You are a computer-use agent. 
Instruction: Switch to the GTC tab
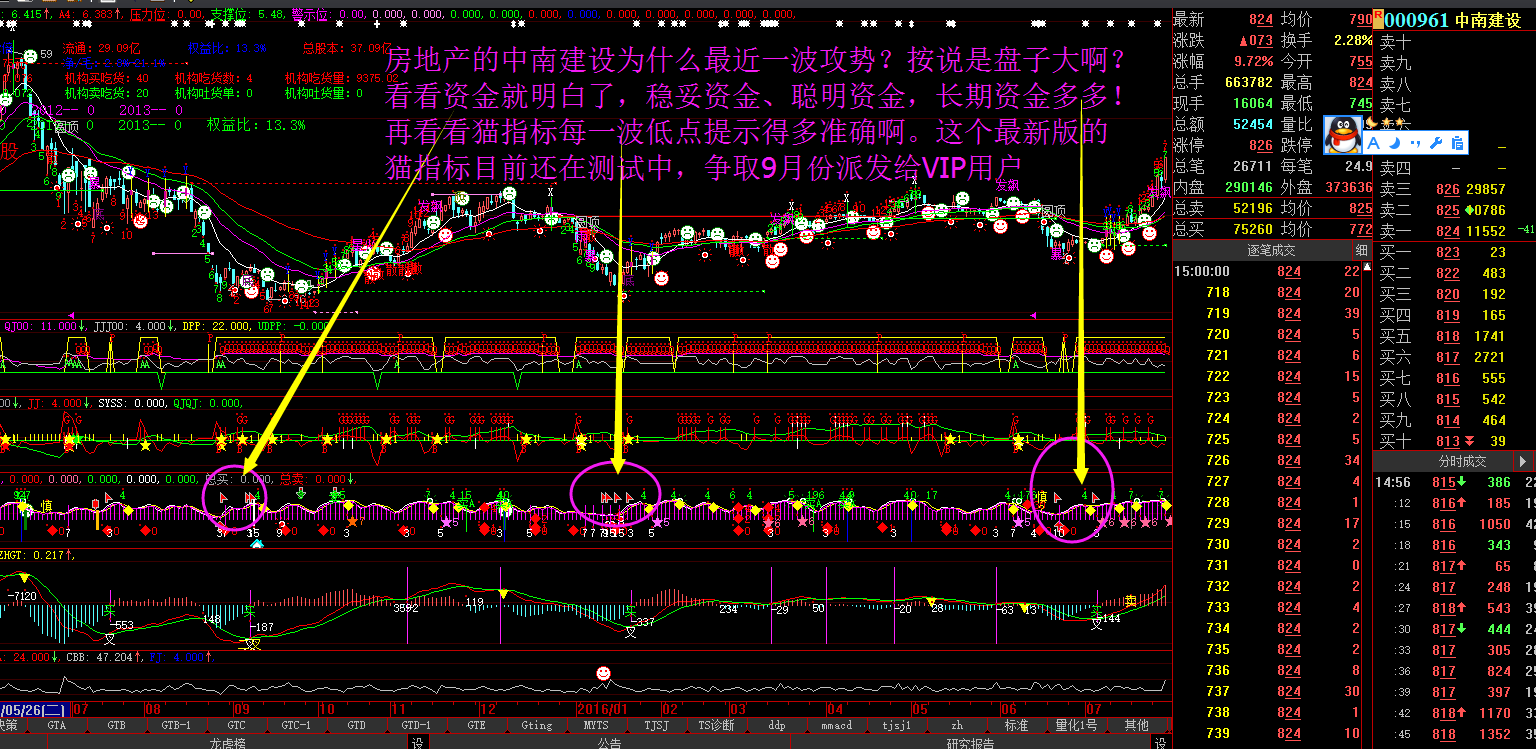coord(236,725)
